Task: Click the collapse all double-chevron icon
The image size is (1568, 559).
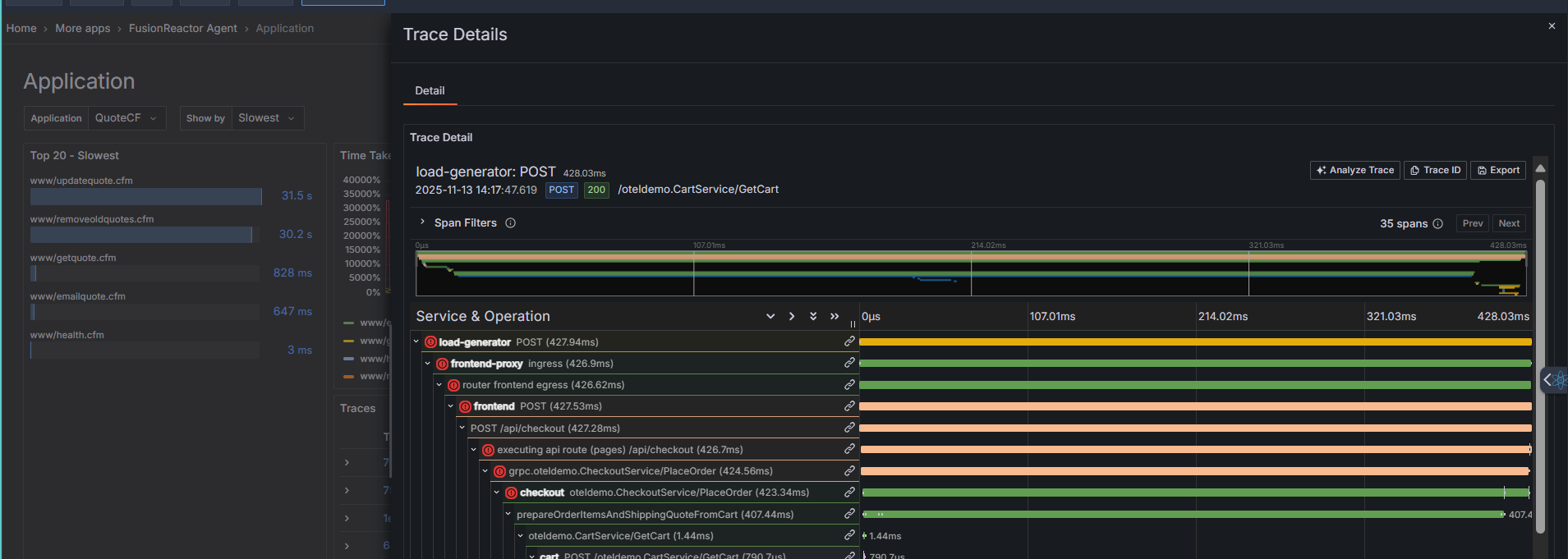Action: click(835, 316)
